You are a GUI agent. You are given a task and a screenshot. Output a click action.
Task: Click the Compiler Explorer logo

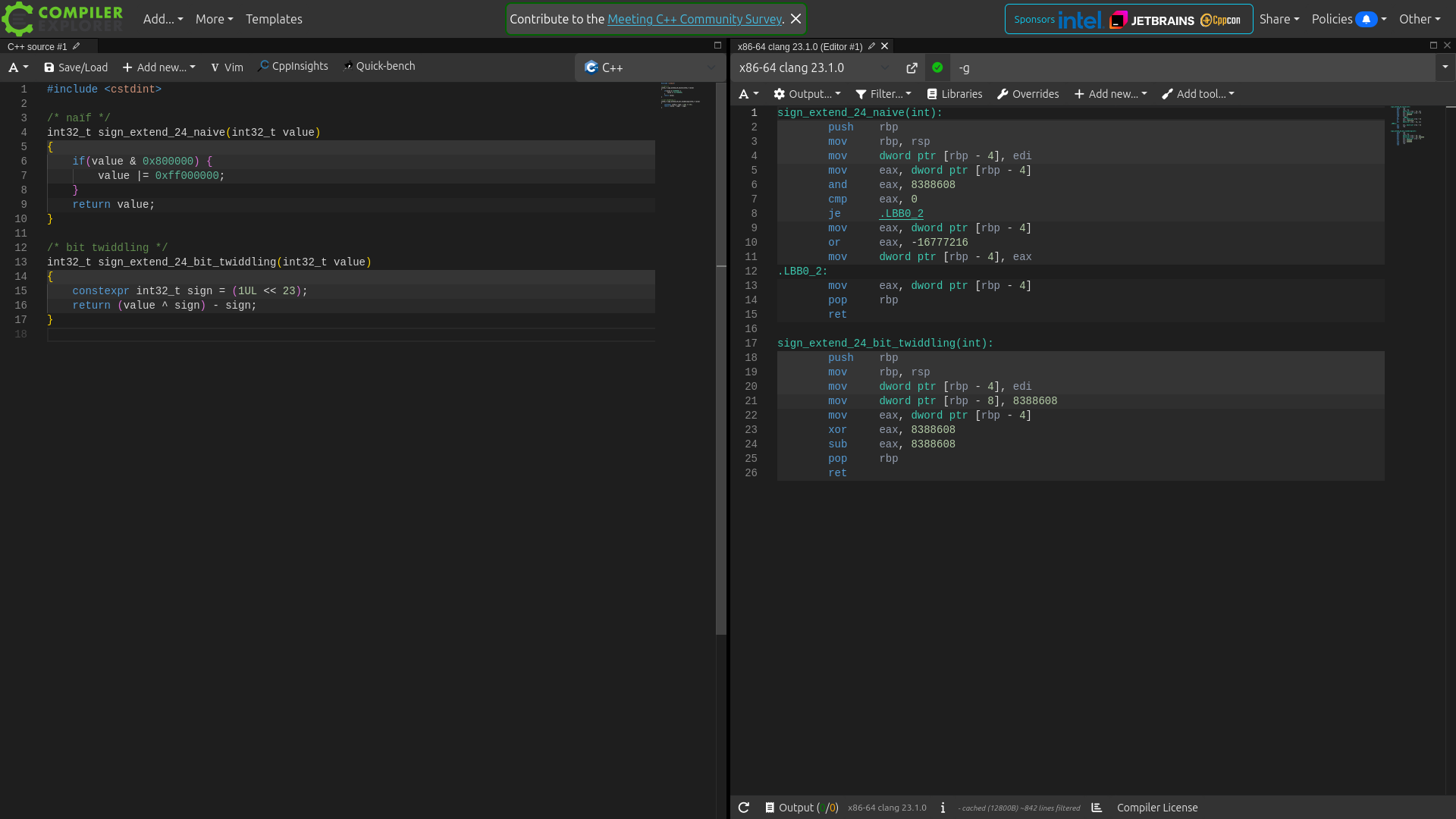[62, 19]
